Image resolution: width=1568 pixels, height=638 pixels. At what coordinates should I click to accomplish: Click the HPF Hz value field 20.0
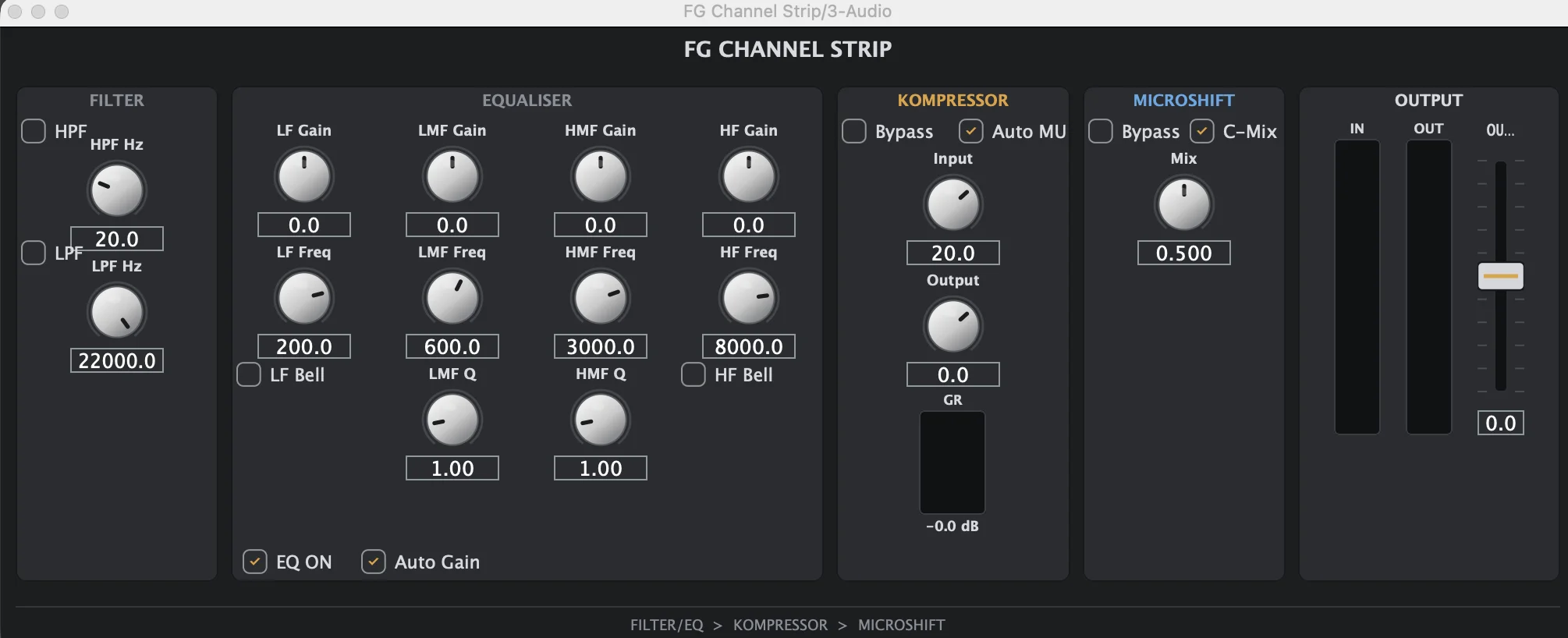pos(117,239)
